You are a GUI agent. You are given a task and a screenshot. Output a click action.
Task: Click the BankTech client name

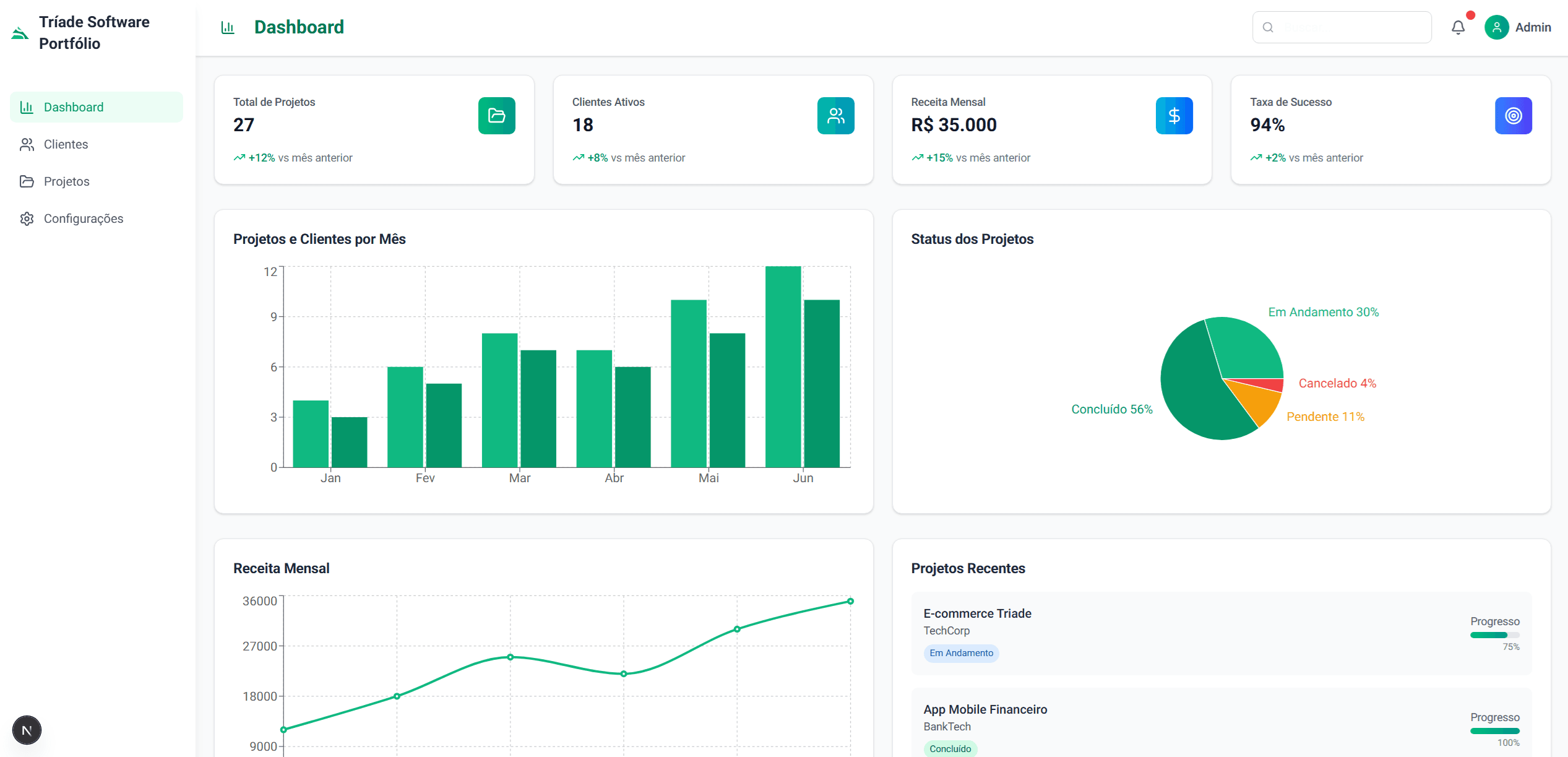pyautogui.click(x=947, y=727)
